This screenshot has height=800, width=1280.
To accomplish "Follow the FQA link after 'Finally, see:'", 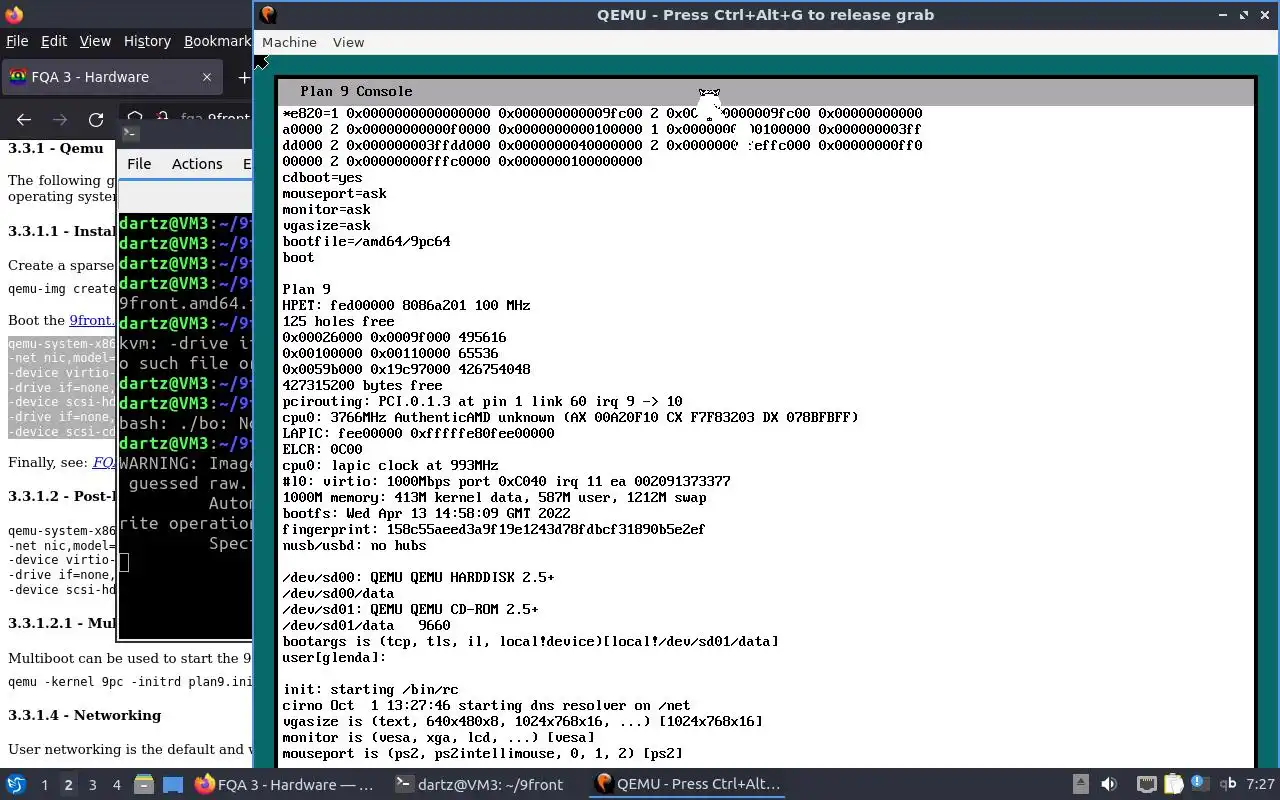I will click(x=104, y=463).
